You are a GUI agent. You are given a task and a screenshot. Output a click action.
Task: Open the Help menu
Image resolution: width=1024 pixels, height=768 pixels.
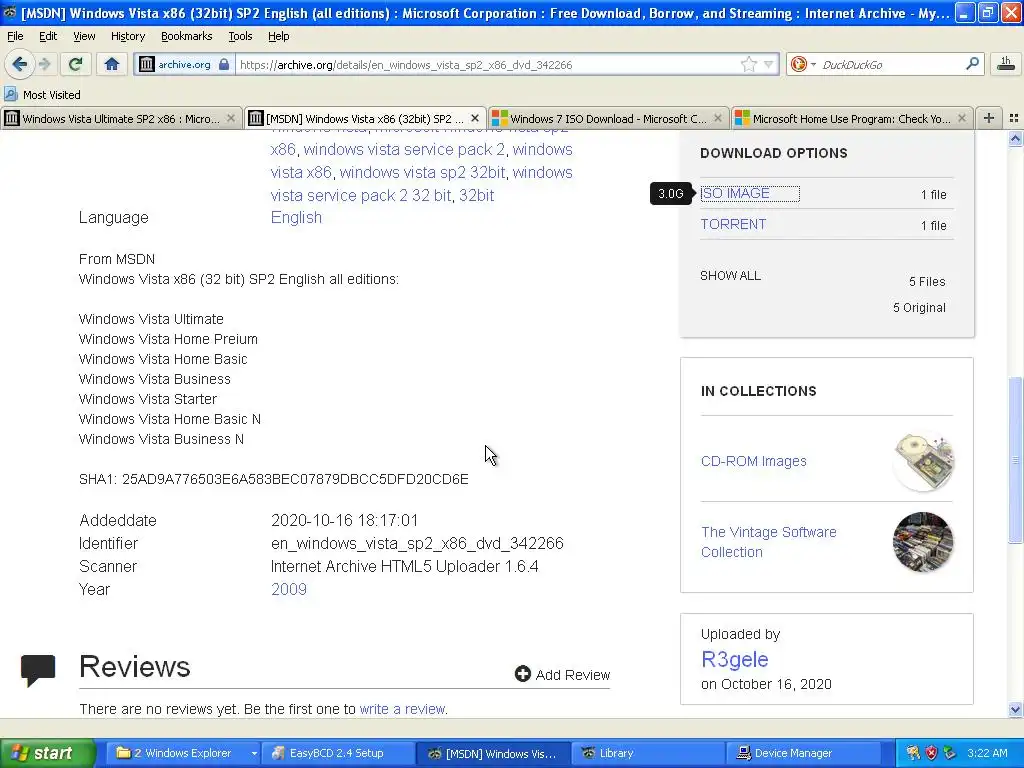(279, 36)
